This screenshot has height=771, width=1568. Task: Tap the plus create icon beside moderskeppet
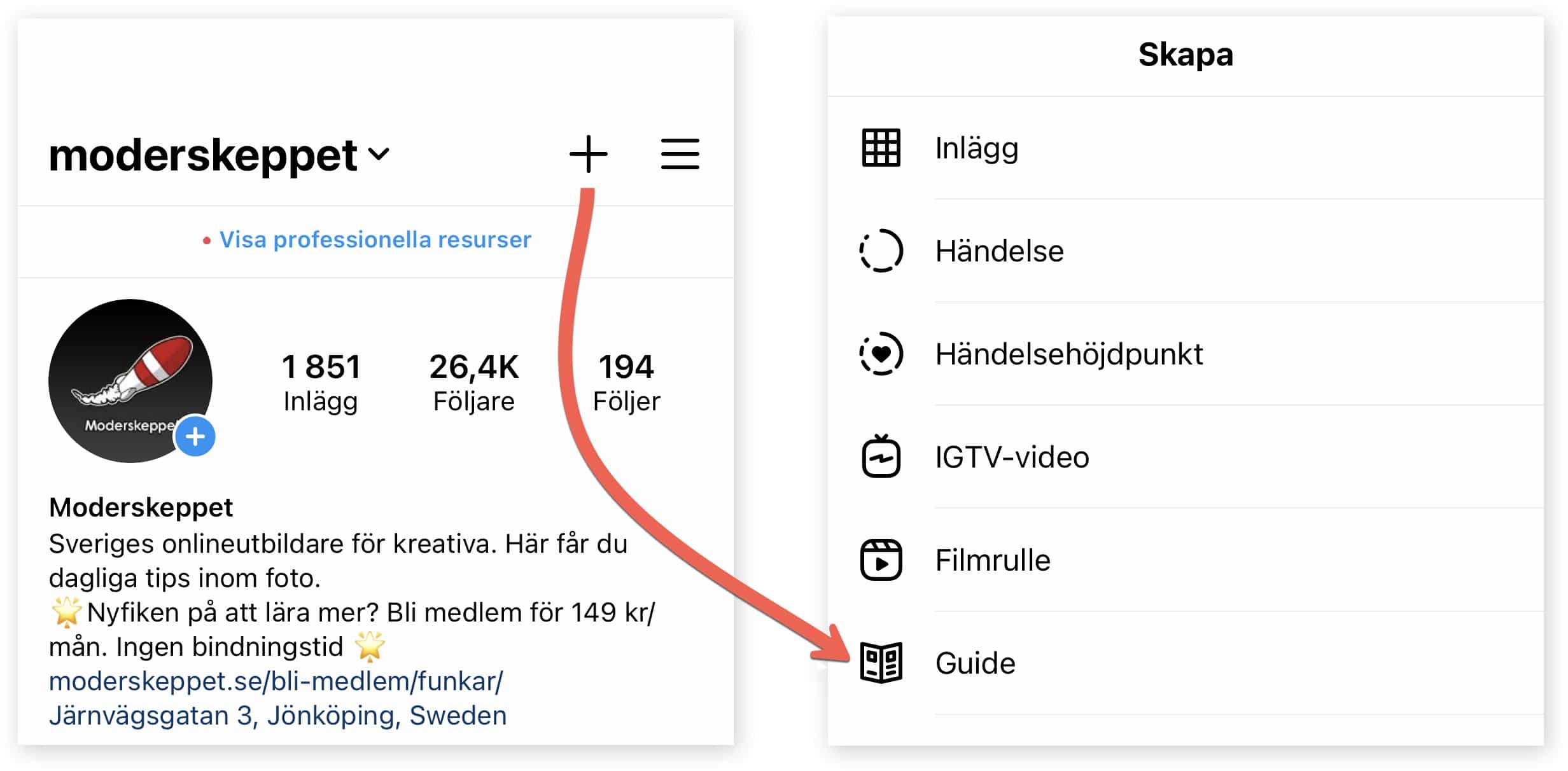click(x=588, y=154)
